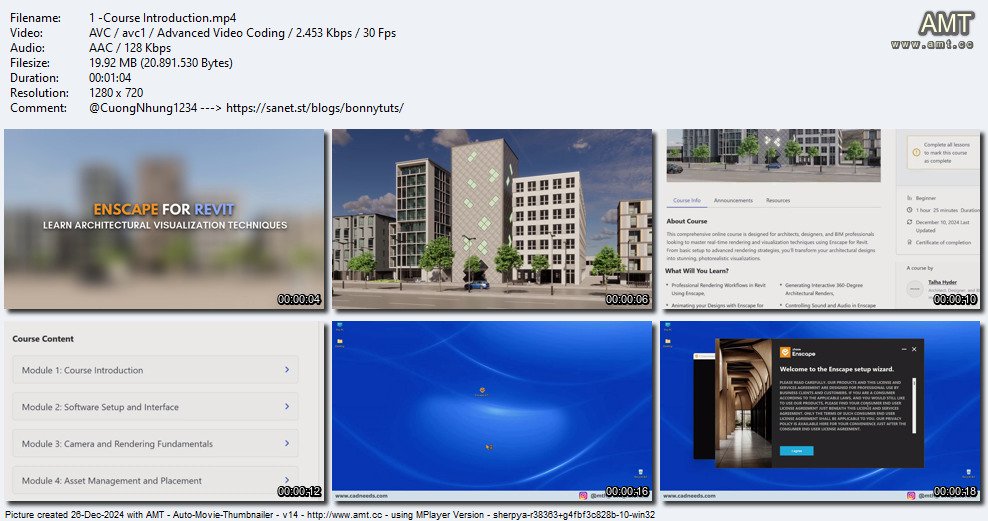Click the '19.92 MB (20.891.530 Bytes)' filesize value

(161, 63)
